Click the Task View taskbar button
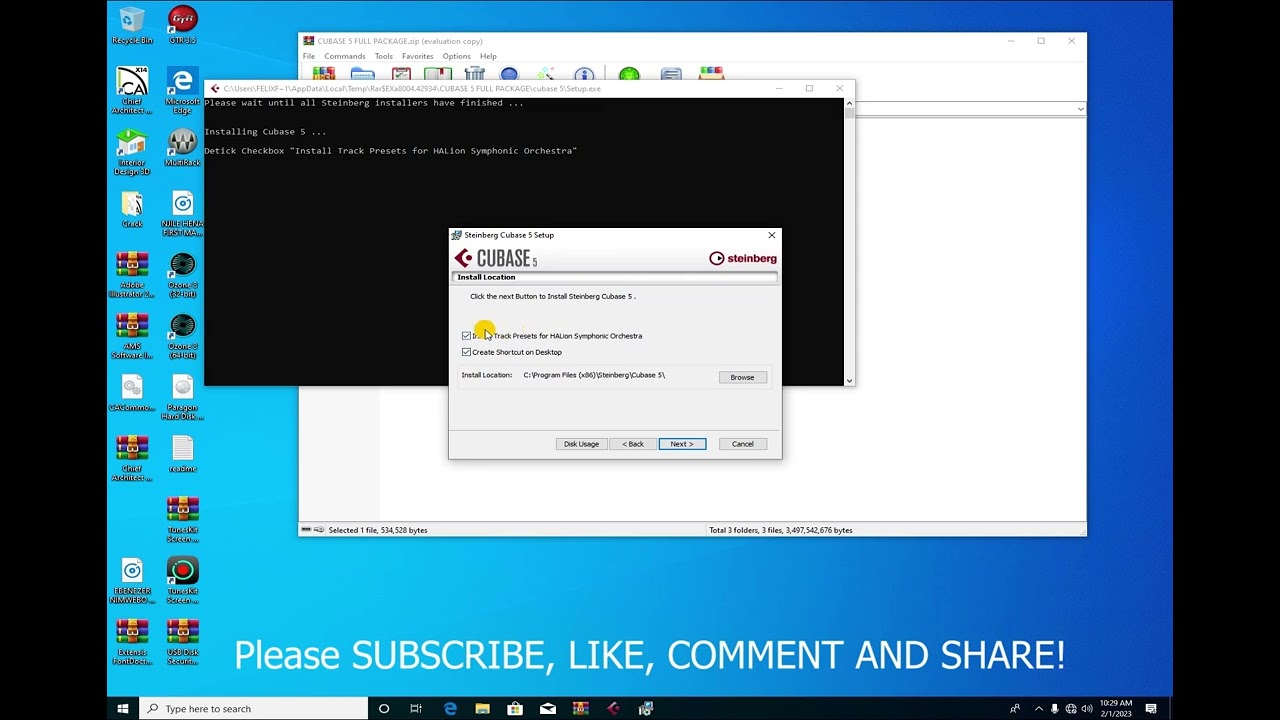This screenshot has height=720, width=1280. coord(416,708)
